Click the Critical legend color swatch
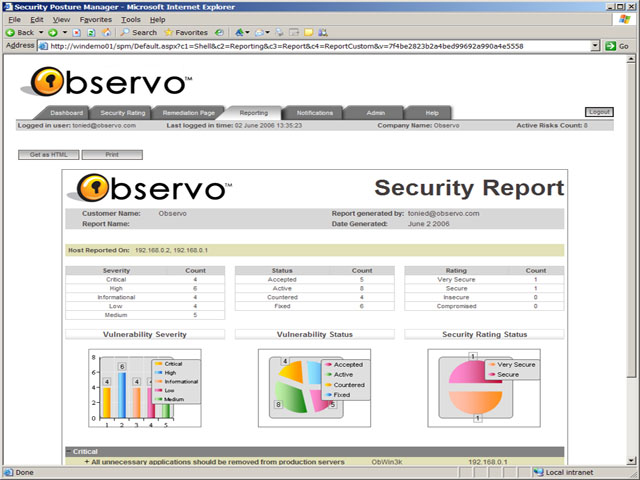This screenshot has height=480, width=640. tap(159, 364)
